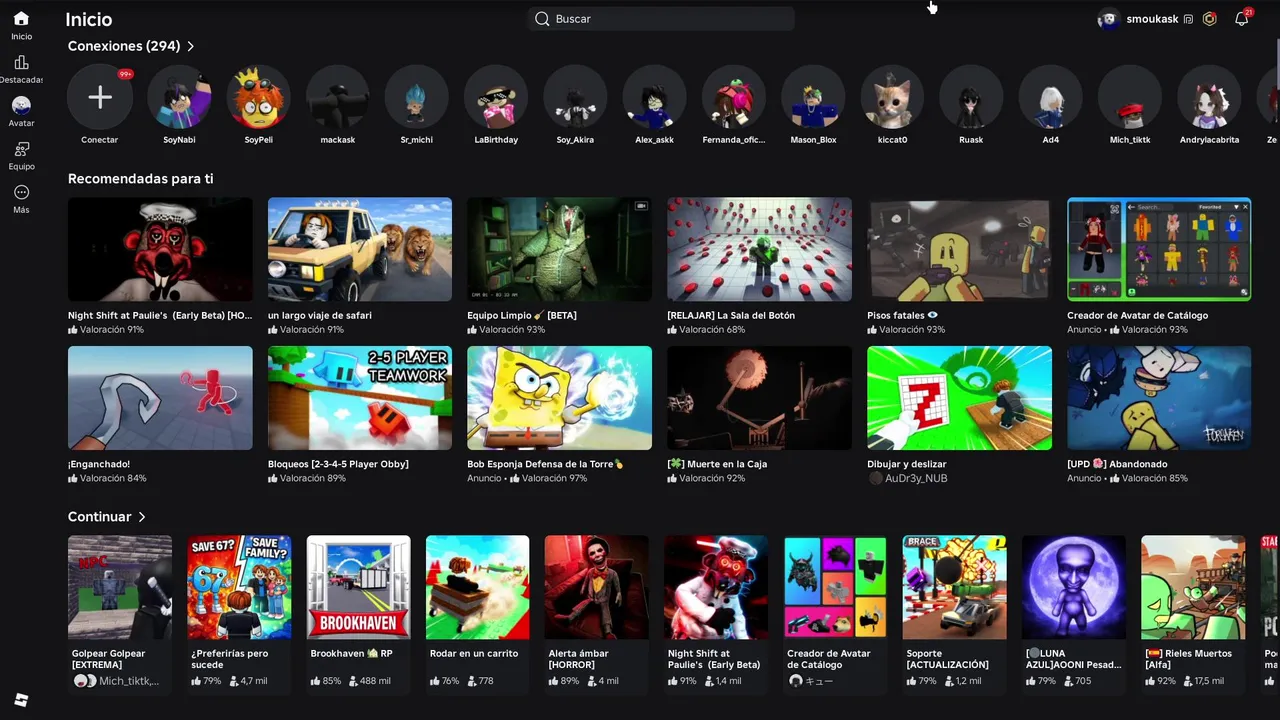The height and width of the screenshot is (720, 1280).
Task: Continue Alerta ámbar [HORROR] game
Action: (597, 614)
